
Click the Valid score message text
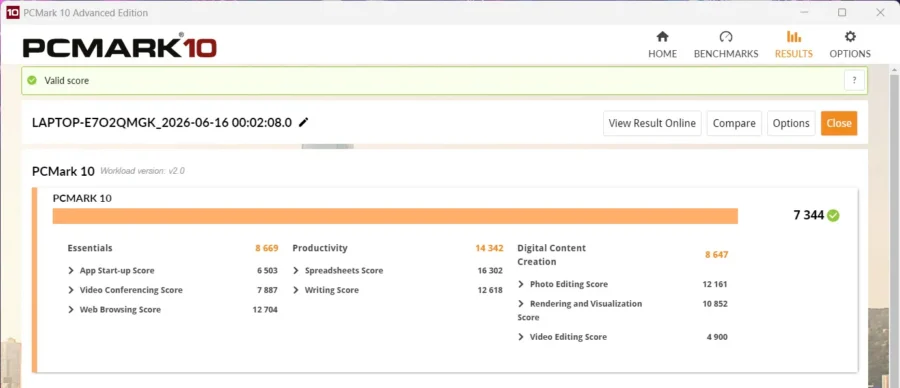[67, 81]
